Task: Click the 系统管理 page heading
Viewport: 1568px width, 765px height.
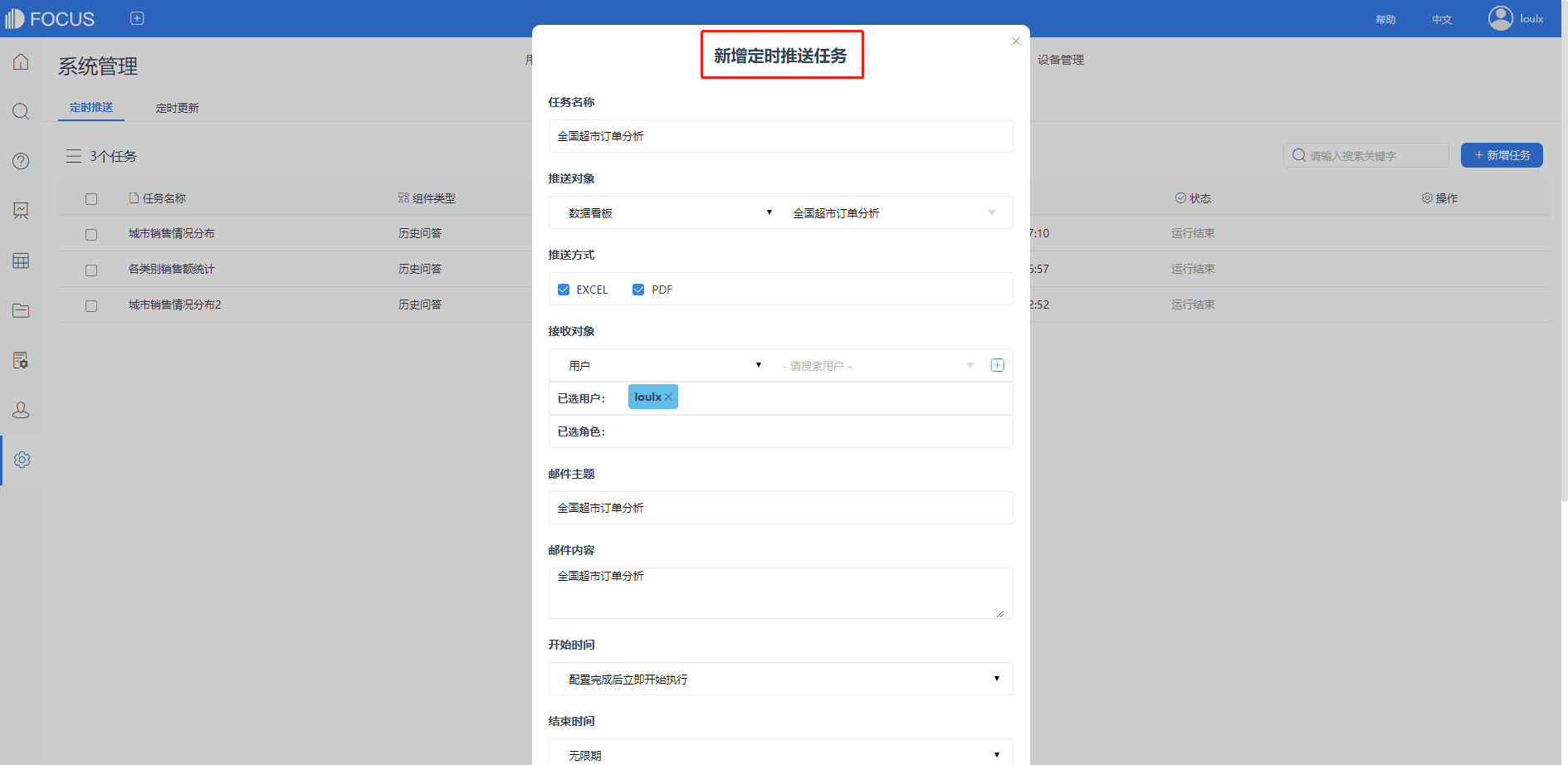Action: tap(98, 66)
